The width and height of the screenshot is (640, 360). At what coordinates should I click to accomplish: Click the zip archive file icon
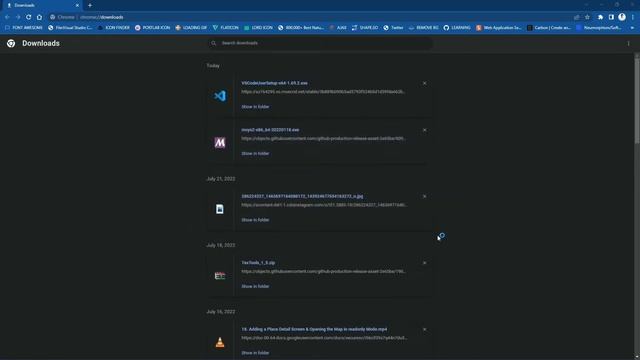tap(220, 276)
